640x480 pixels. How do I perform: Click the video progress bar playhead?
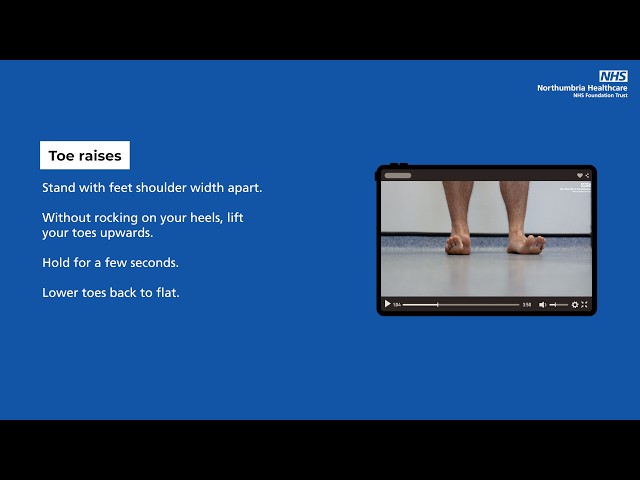click(438, 304)
